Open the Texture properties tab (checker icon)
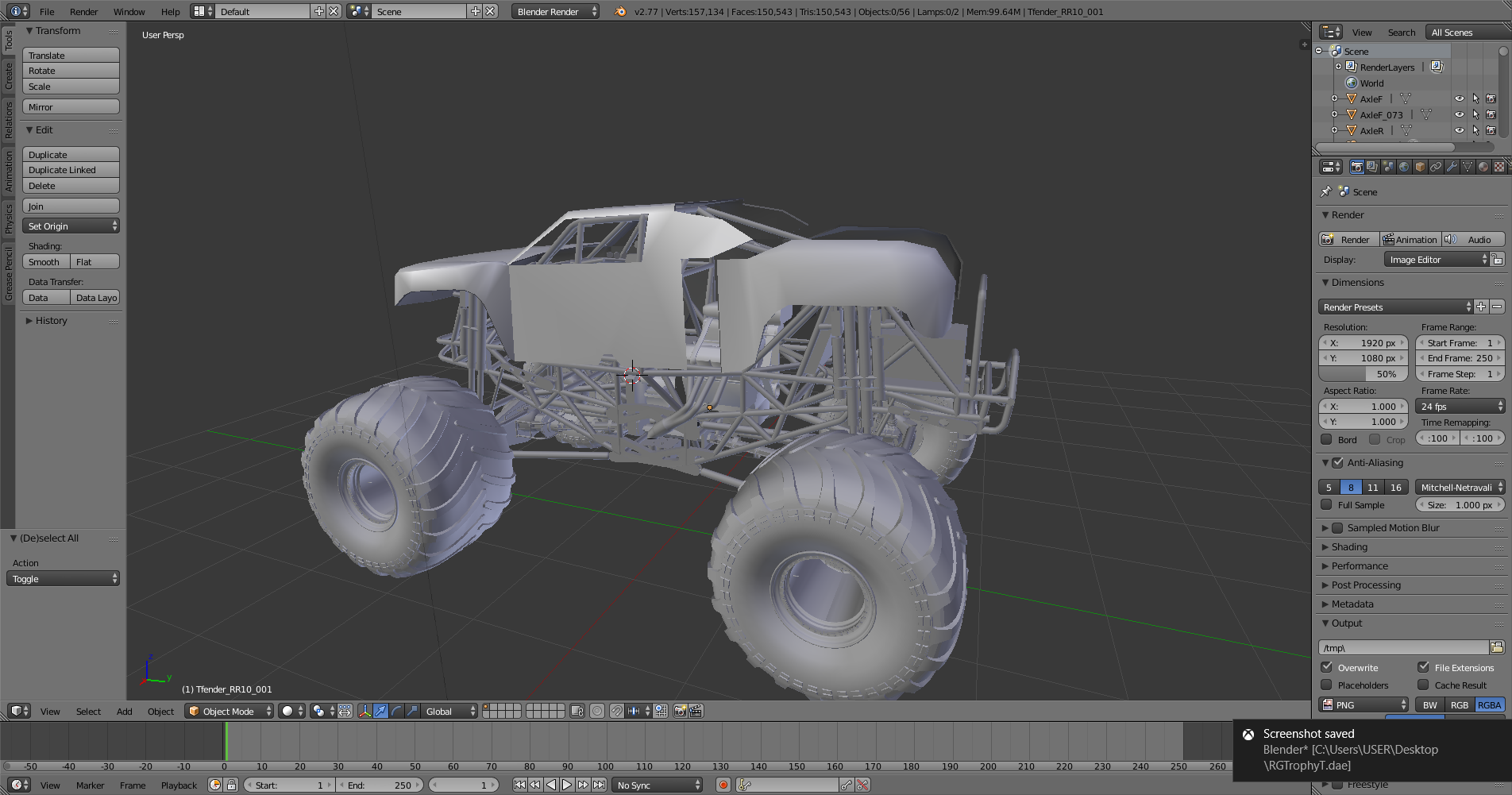 (x=1499, y=167)
